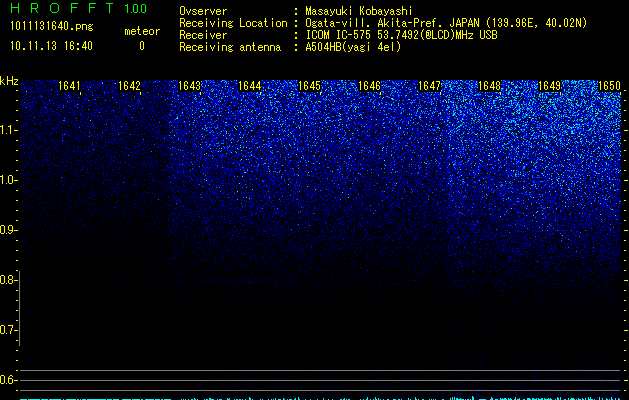629x400 pixels.
Task: Click the 0.8 kHz axis label
Action: pyautogui.click(x=8, y=280)
